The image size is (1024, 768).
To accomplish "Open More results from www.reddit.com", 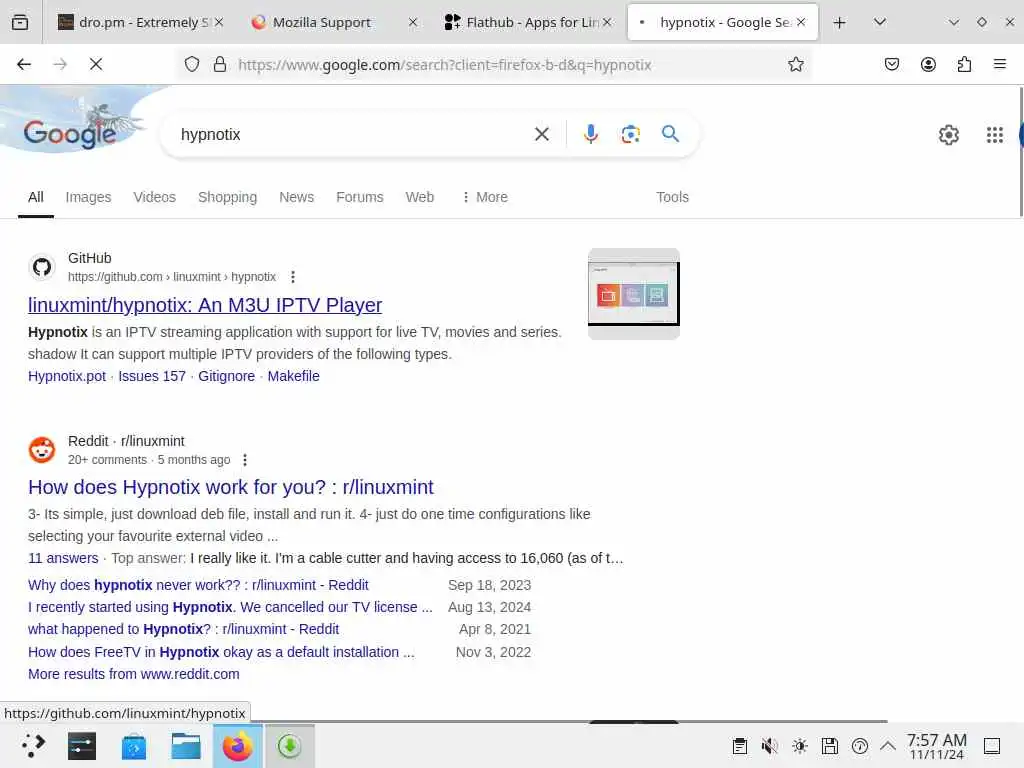I will click(x=134, y=674).
